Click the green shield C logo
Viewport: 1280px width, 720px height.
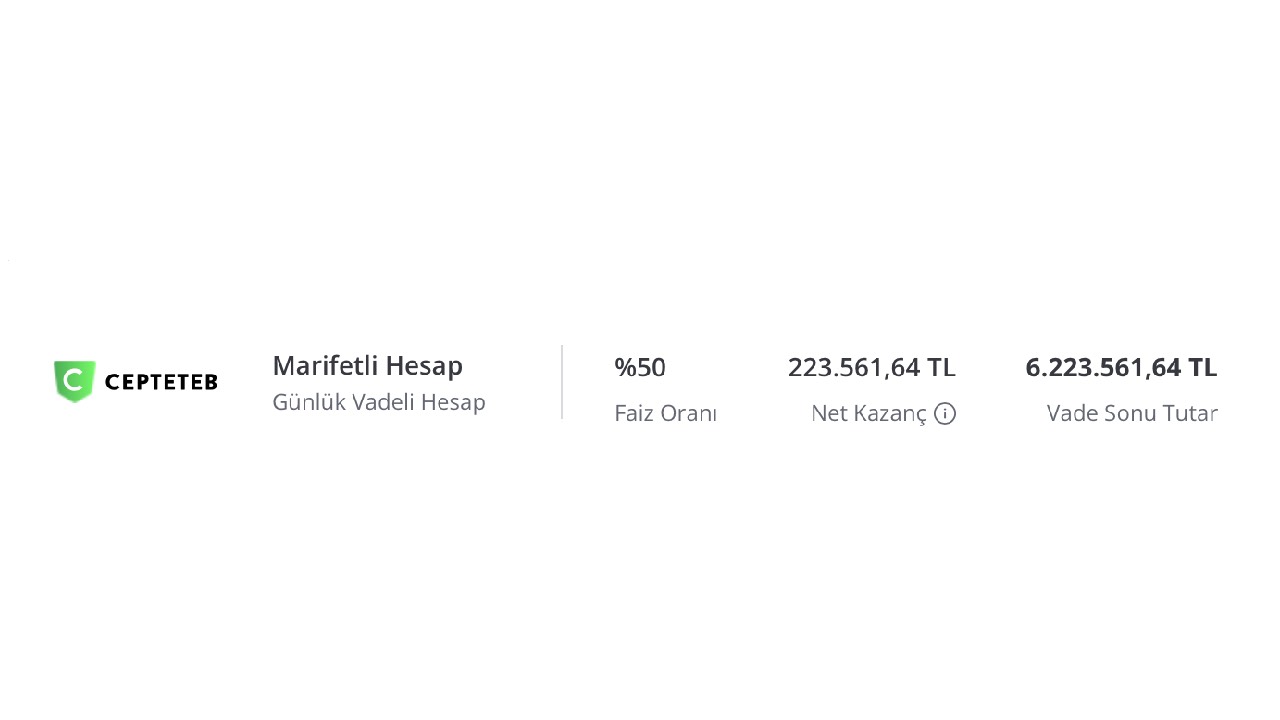[x=75, y=381]
